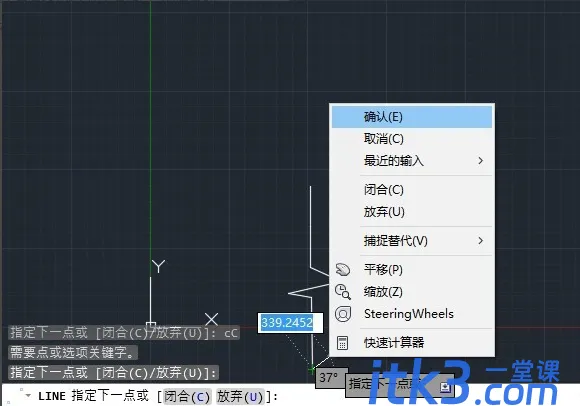Click the 闭合(C) option in command line
The height and width of the screenshot is (406, 580).
coord(187,396)
